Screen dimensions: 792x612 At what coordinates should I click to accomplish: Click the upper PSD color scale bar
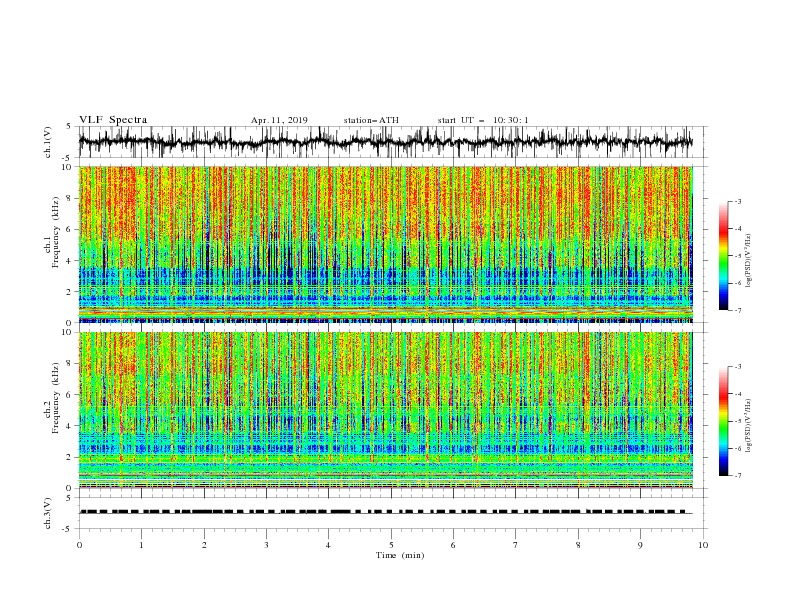pos(723,256)
